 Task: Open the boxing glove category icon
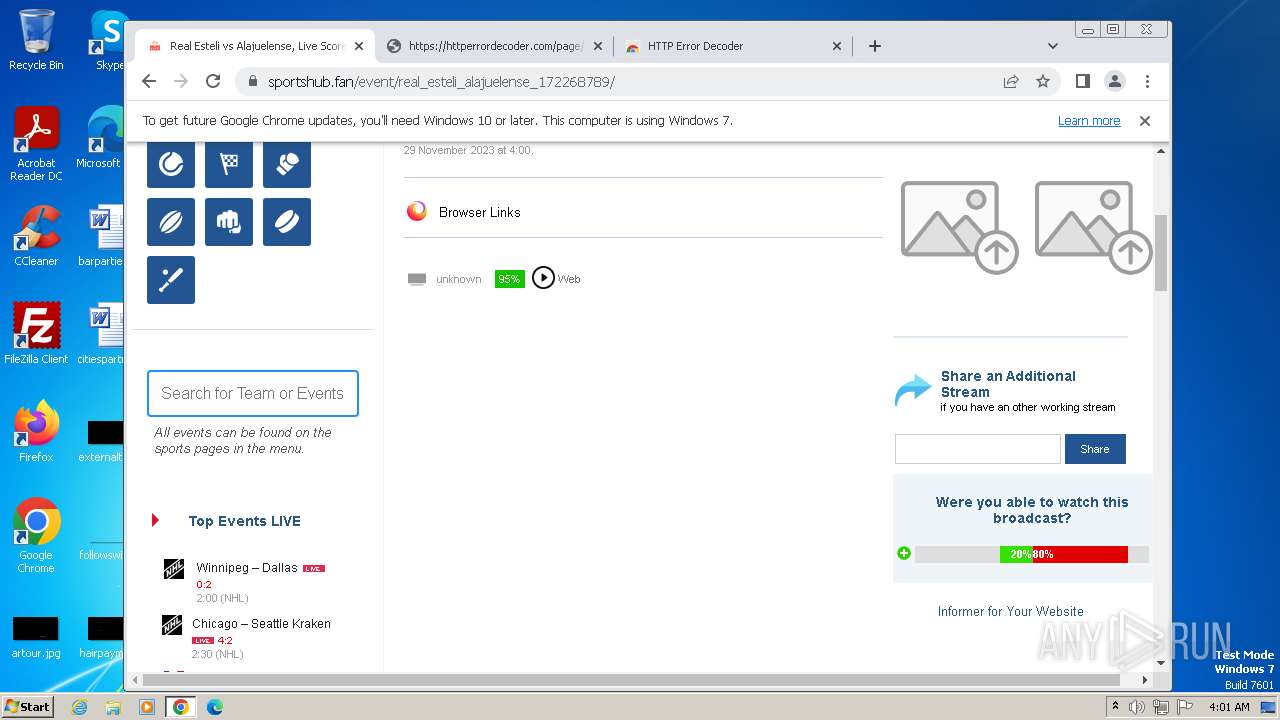(x=287, y=164)
